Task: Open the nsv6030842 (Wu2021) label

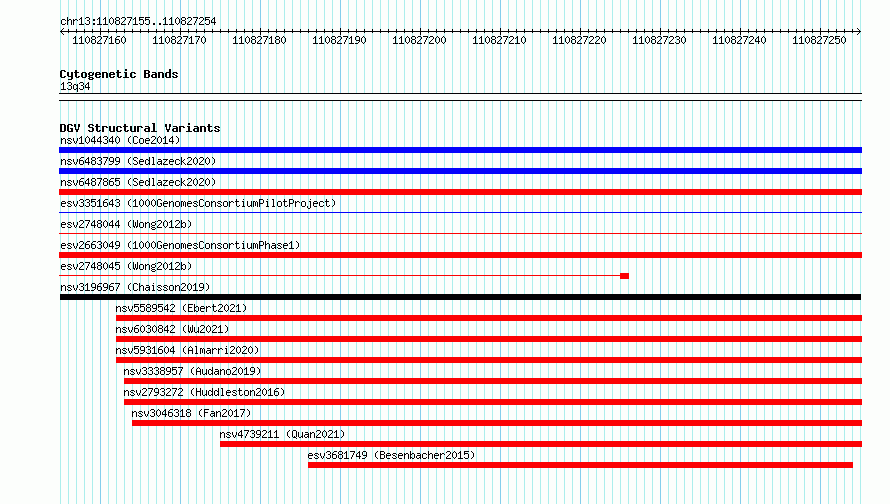Action: [x=172, y=329]
